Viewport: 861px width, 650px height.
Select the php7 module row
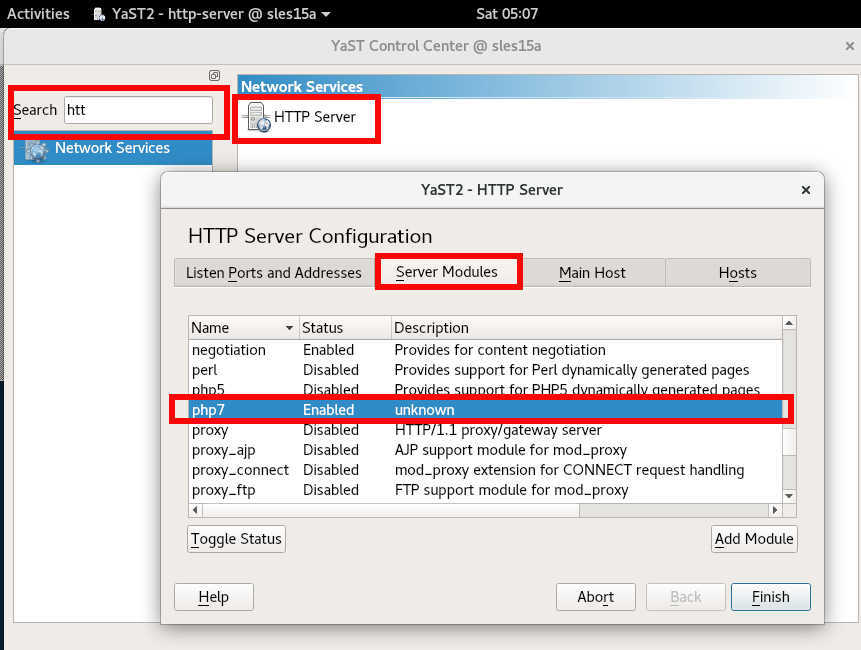(x=485, y=410)
